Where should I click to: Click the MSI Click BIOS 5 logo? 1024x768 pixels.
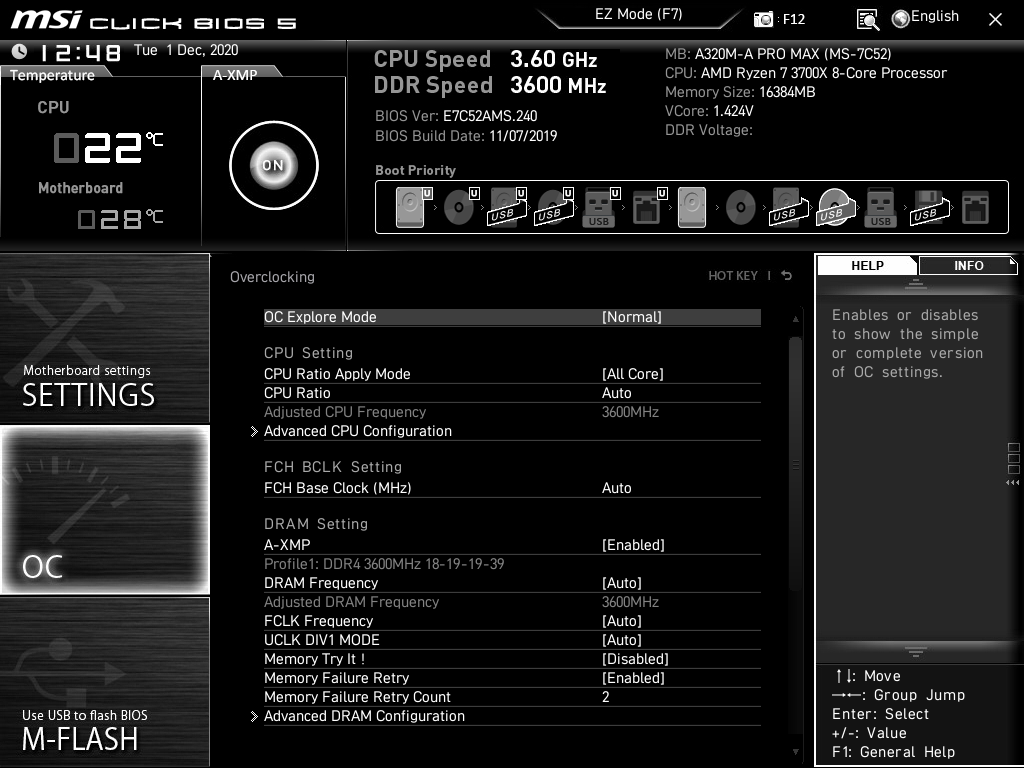[153, 20]
